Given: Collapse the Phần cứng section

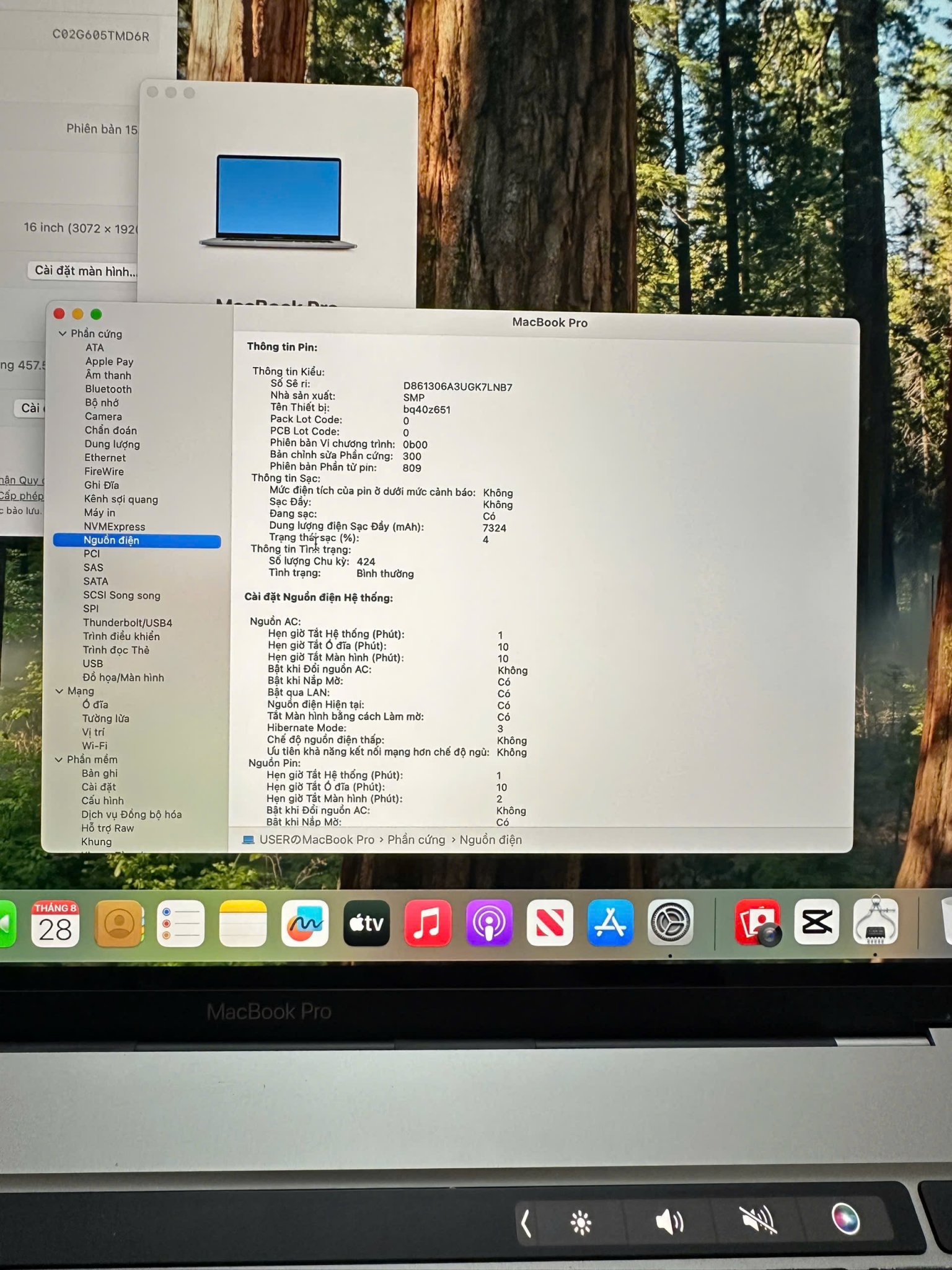Looking at the screenshot, I should (x=63, y=334).
